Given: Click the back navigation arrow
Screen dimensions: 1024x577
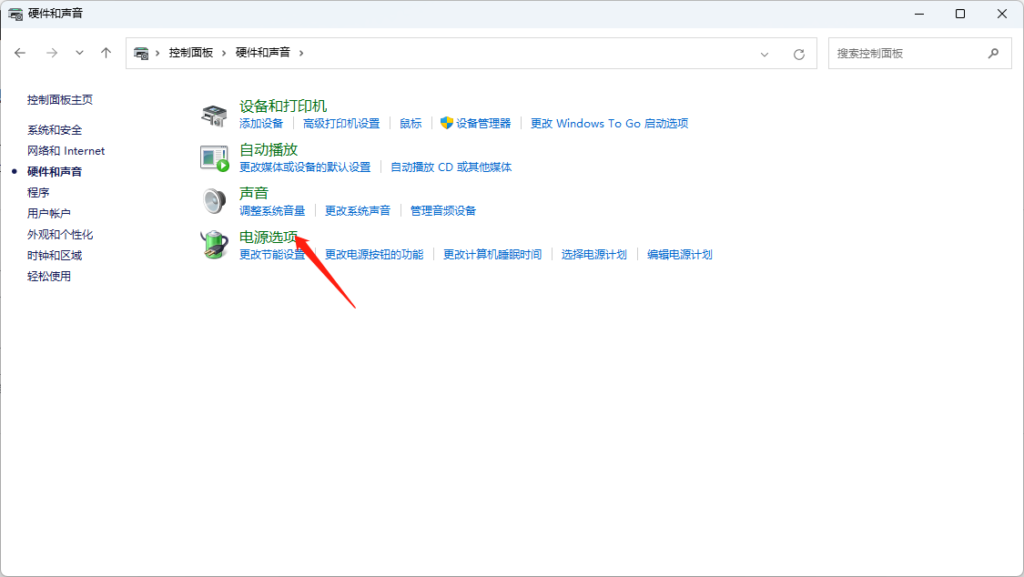Looking at the screenshot, I should click(x=20, y=53).
